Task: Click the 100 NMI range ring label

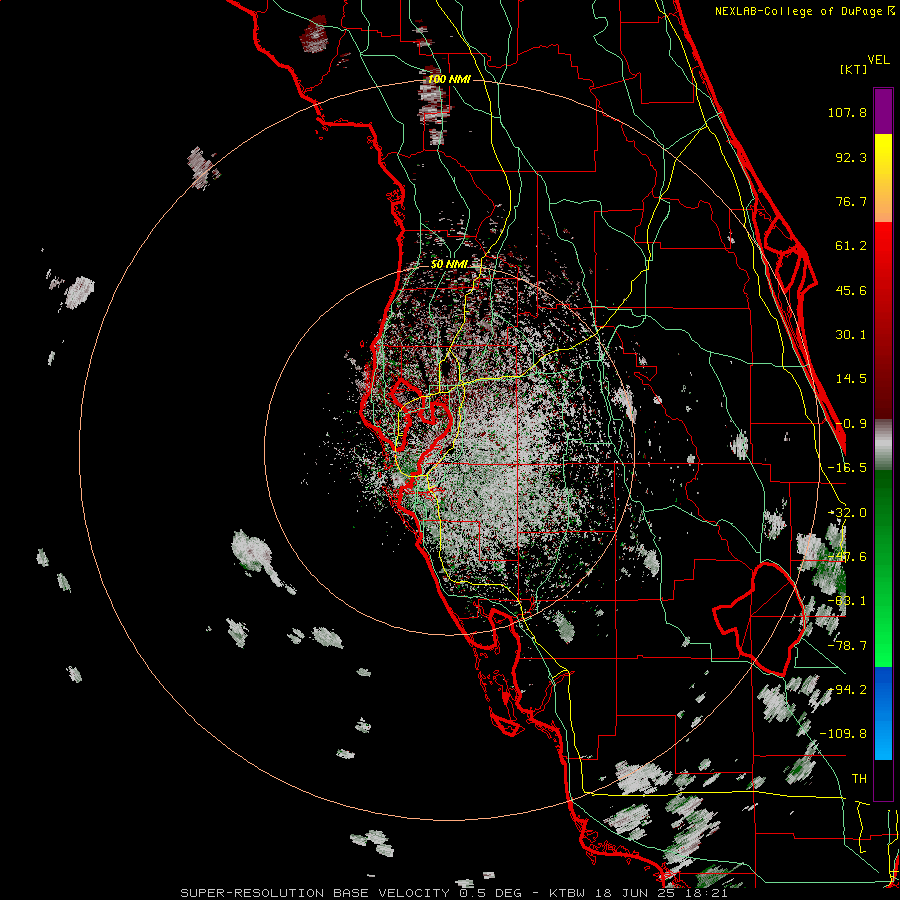Action: pyautogui.click(x=449, y=79)
